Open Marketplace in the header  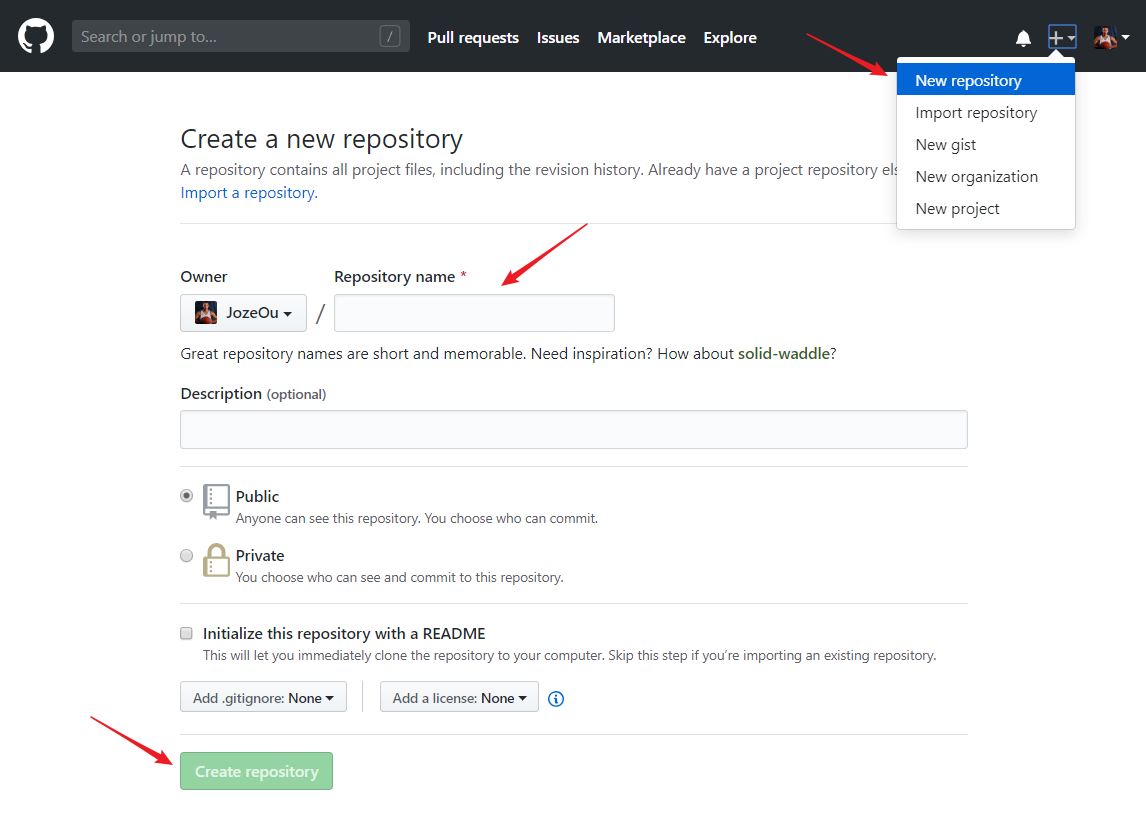coord(641,37)
